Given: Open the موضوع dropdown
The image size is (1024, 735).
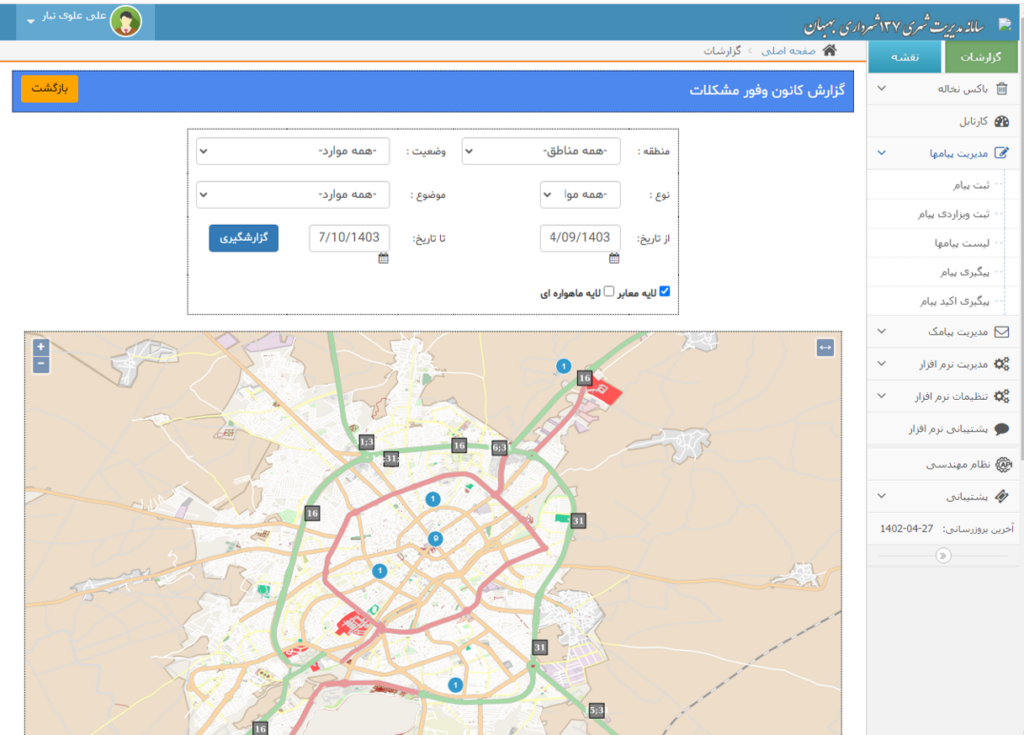Looking at the screenshot, I should [x=293, y=194].
